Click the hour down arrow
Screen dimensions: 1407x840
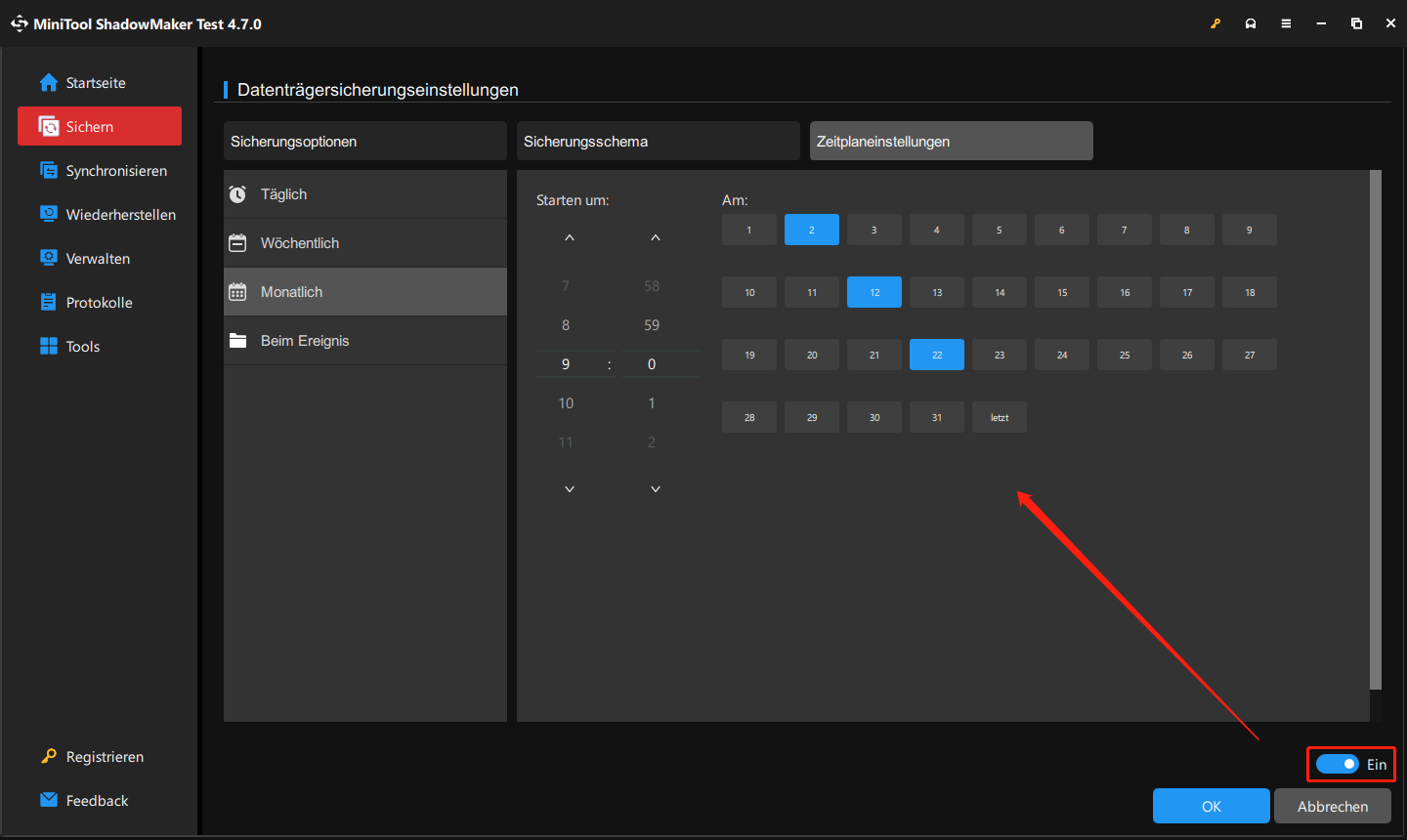570,488
